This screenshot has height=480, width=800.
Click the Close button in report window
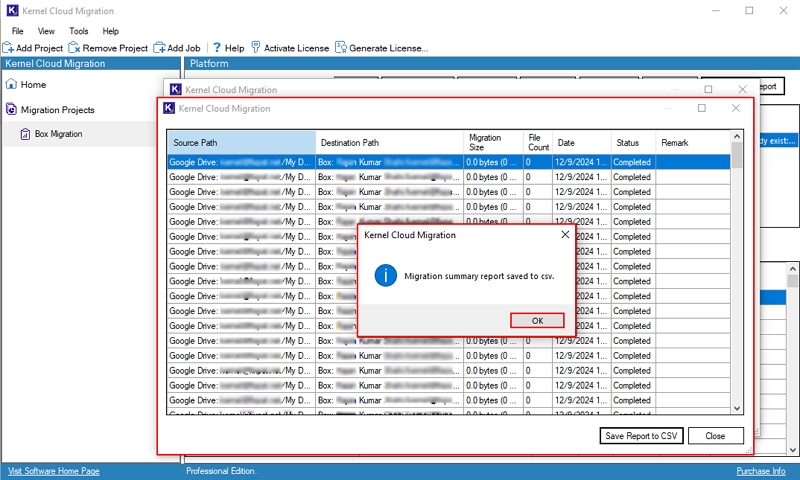coord(715,436)
